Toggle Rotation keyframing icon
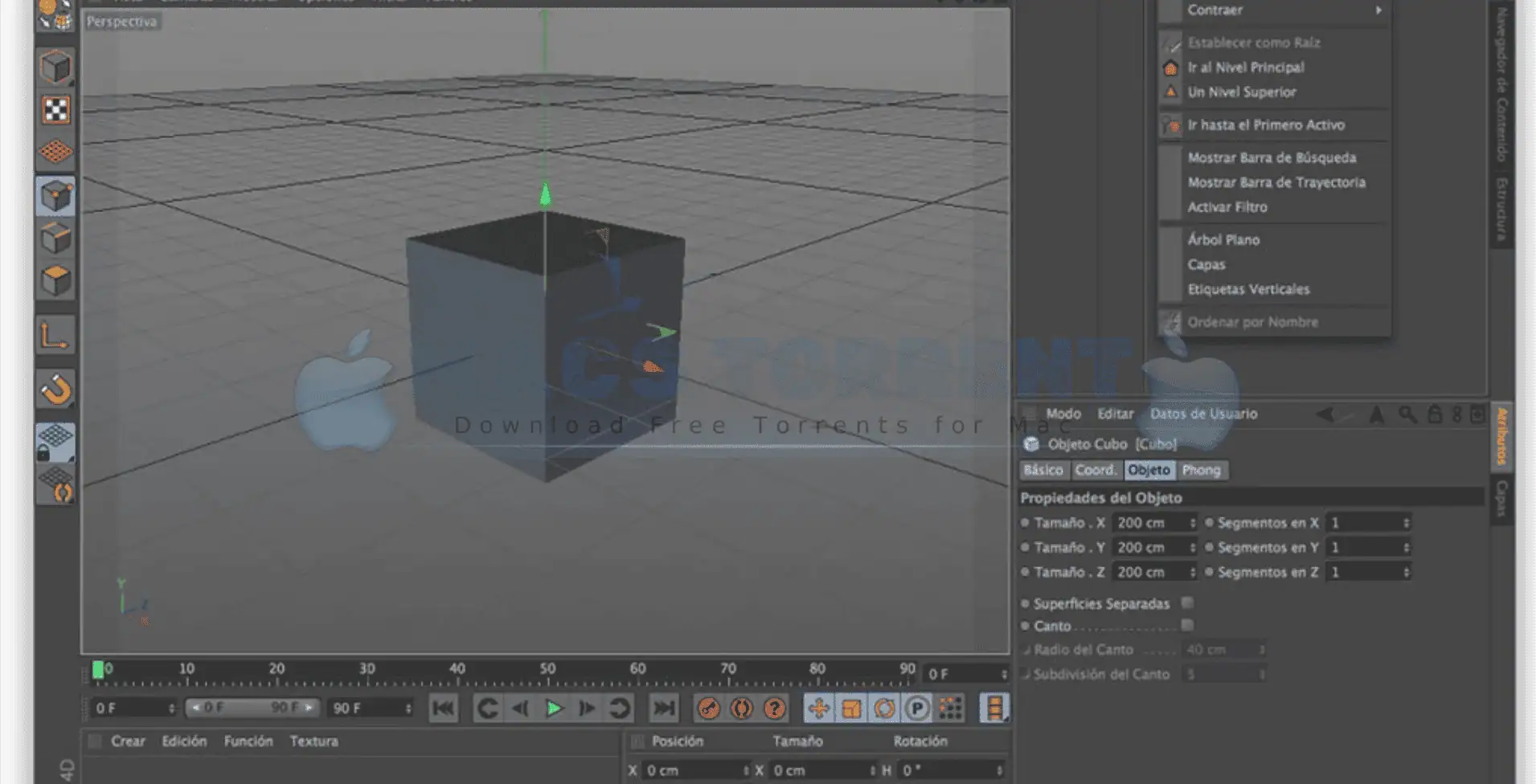 tap(885, 708)
